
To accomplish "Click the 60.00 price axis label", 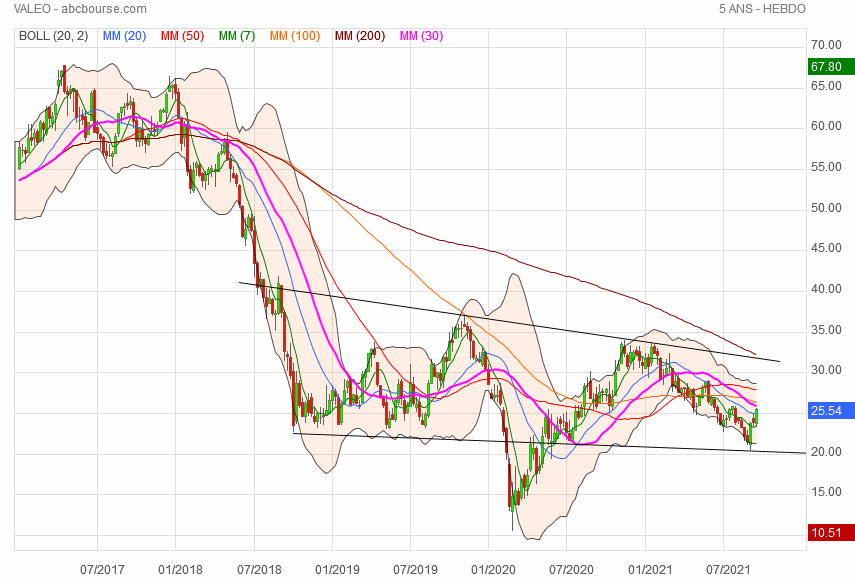I will (x=826, y=126).
